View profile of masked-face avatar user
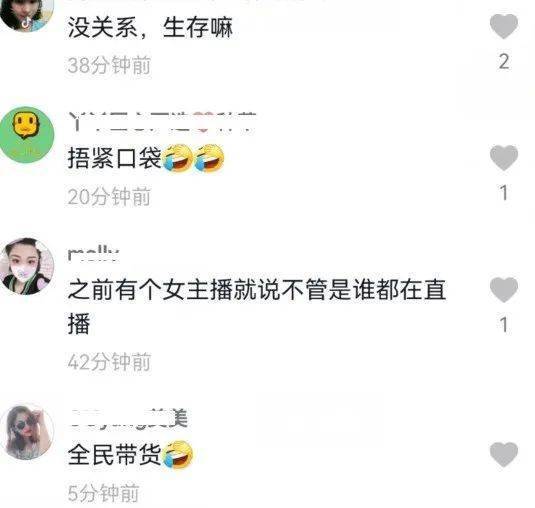This screenshot has width=535, height=508. (x=27, y=266)
